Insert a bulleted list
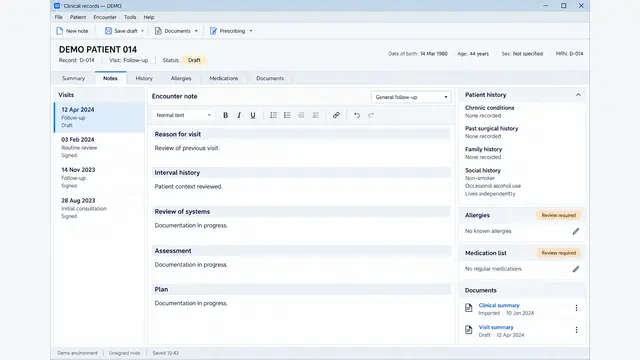 point(287,116)
